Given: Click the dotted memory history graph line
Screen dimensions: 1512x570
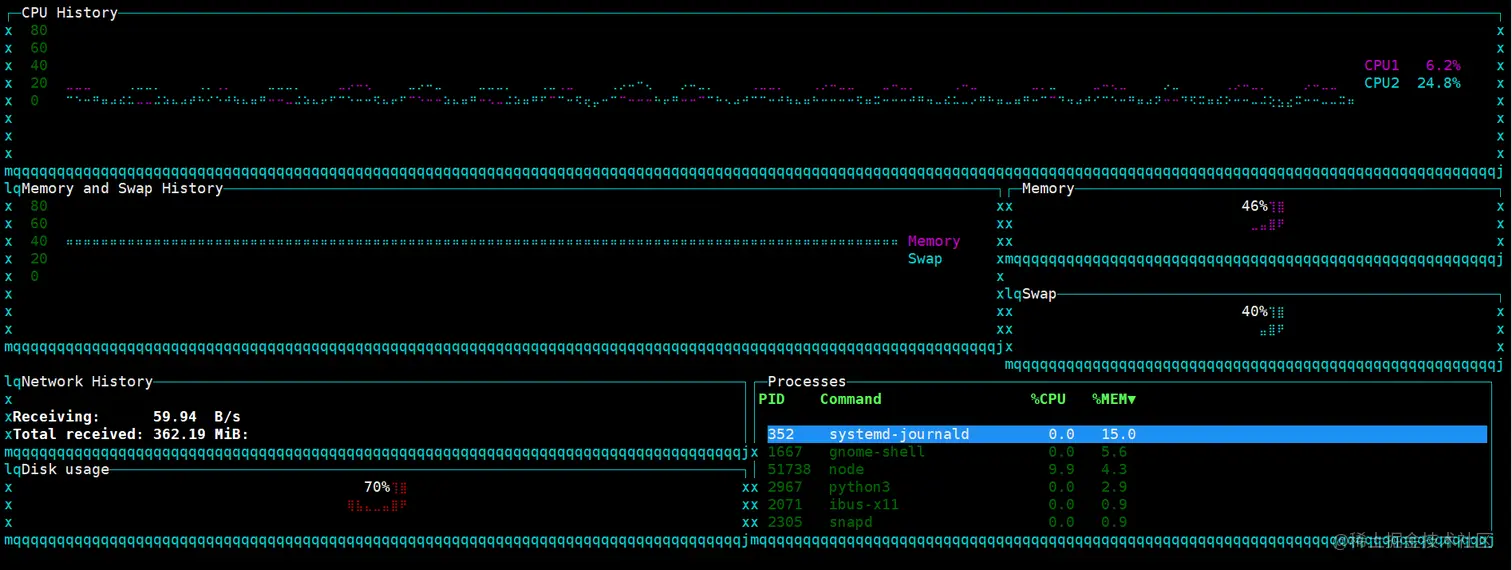Looking at the screenshot, I should (481, 242).
